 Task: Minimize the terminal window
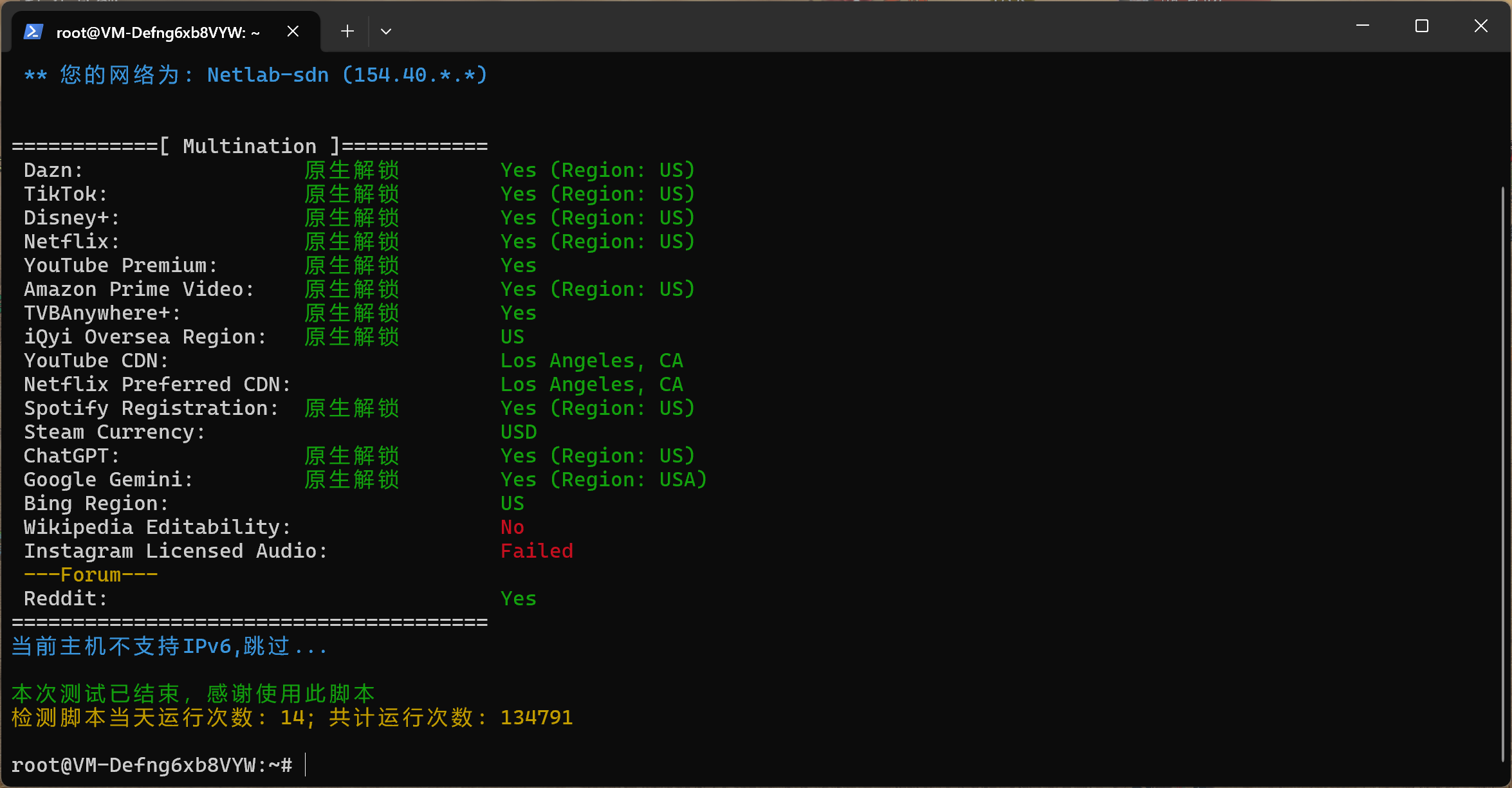click(x=1363, y=26)
